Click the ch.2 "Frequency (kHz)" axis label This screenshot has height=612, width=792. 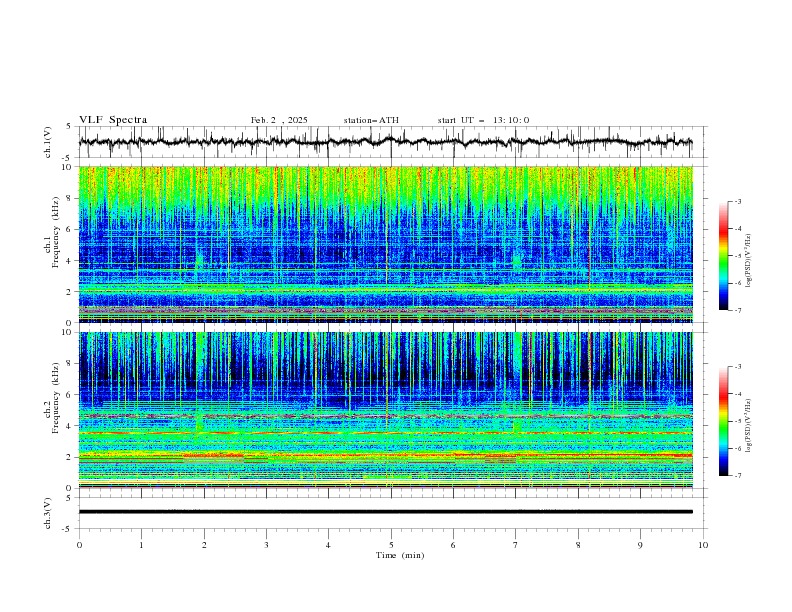click(56, 398)
